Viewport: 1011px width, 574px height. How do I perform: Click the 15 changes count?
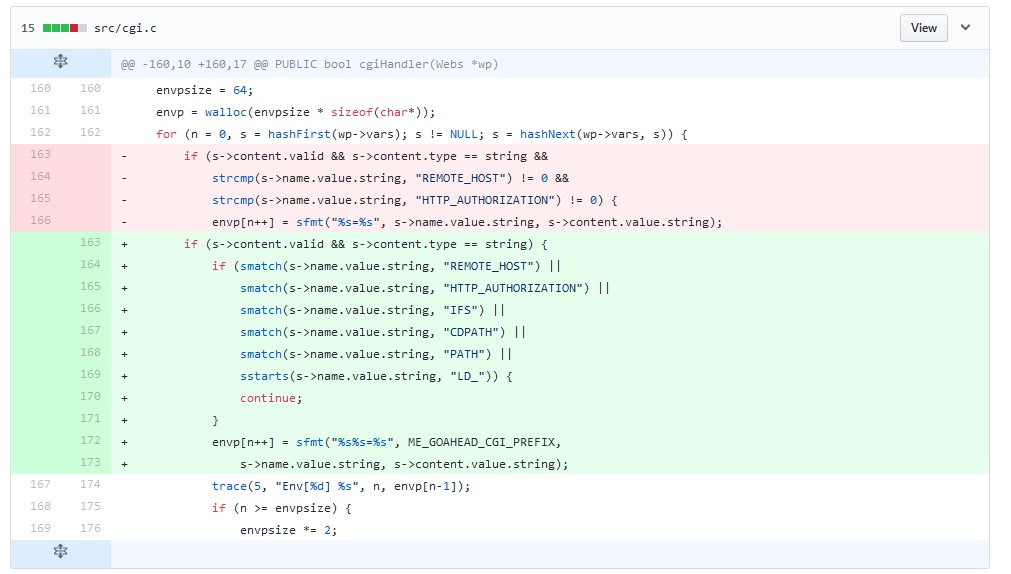click(28, 28)
